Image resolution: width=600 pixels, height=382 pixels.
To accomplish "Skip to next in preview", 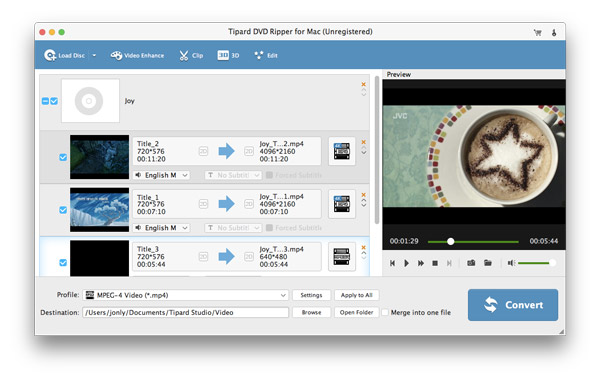I will pos(449,263).
